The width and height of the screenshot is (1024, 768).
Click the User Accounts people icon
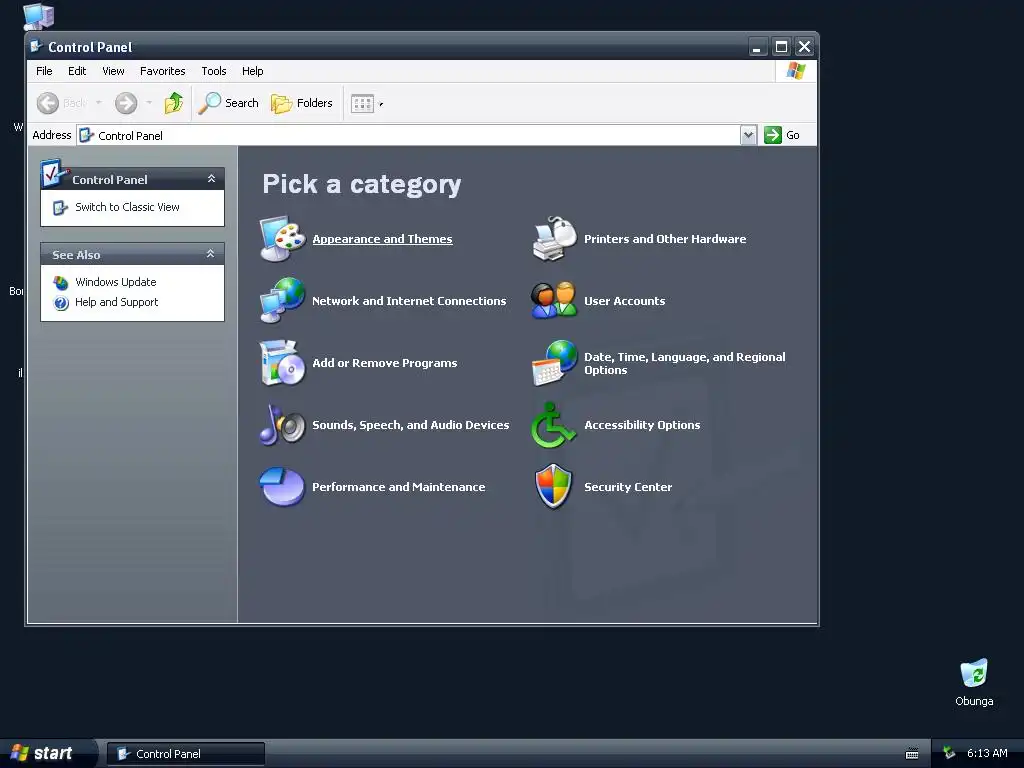(554, 300)
